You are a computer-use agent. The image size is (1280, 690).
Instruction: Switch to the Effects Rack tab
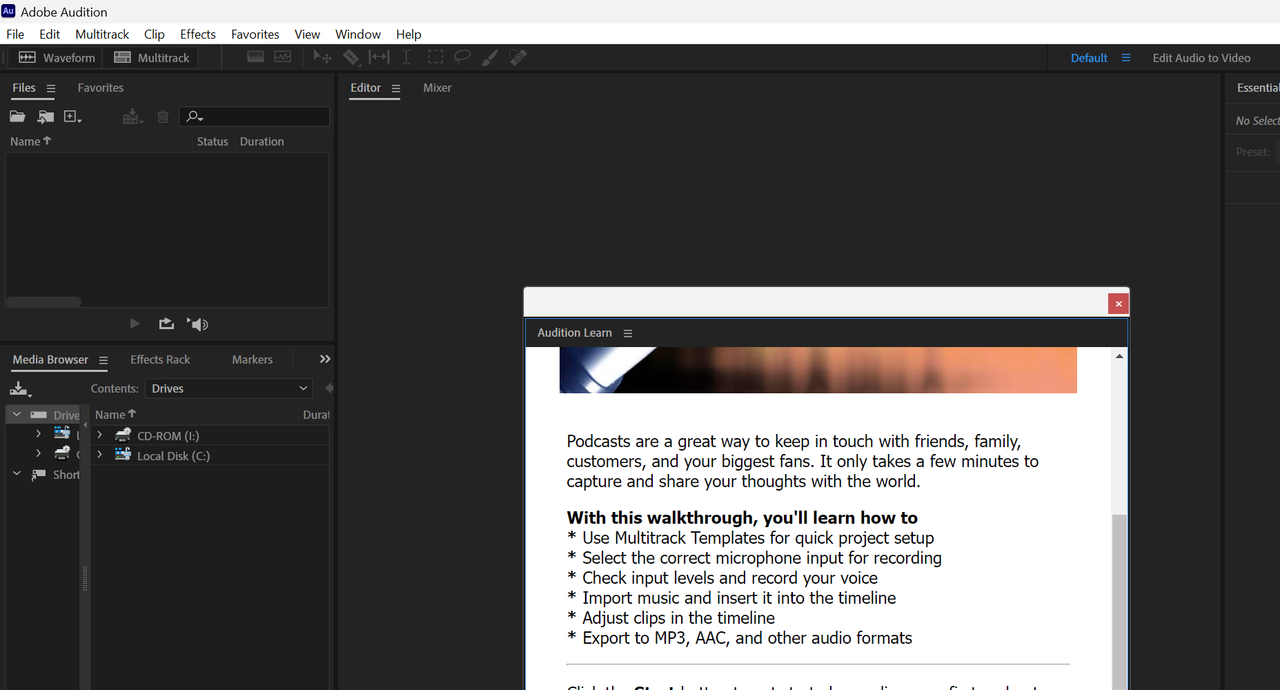click(x=160, y=360)
